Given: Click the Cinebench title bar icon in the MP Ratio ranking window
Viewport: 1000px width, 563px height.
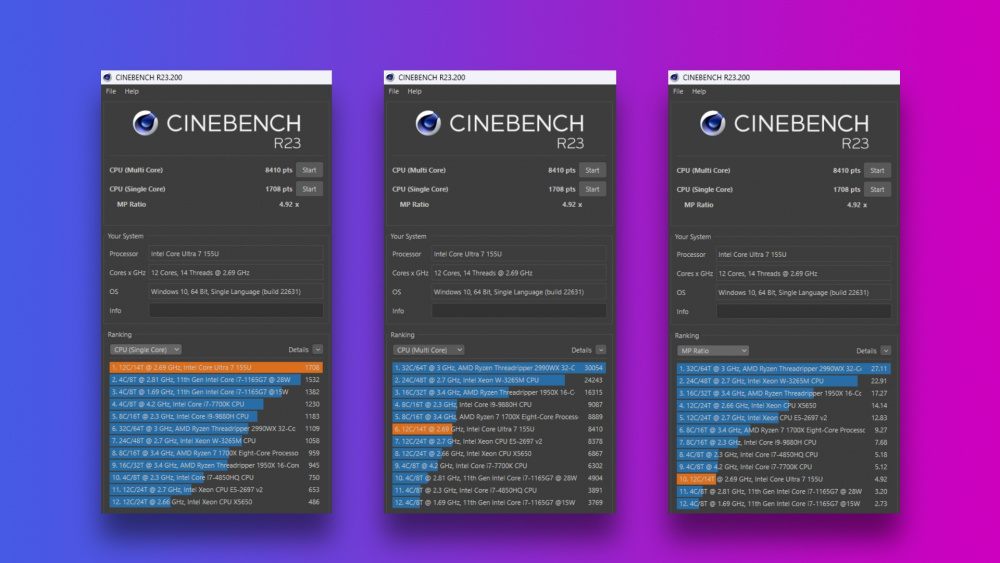Looking at the screenshot, I should point(676,77).
